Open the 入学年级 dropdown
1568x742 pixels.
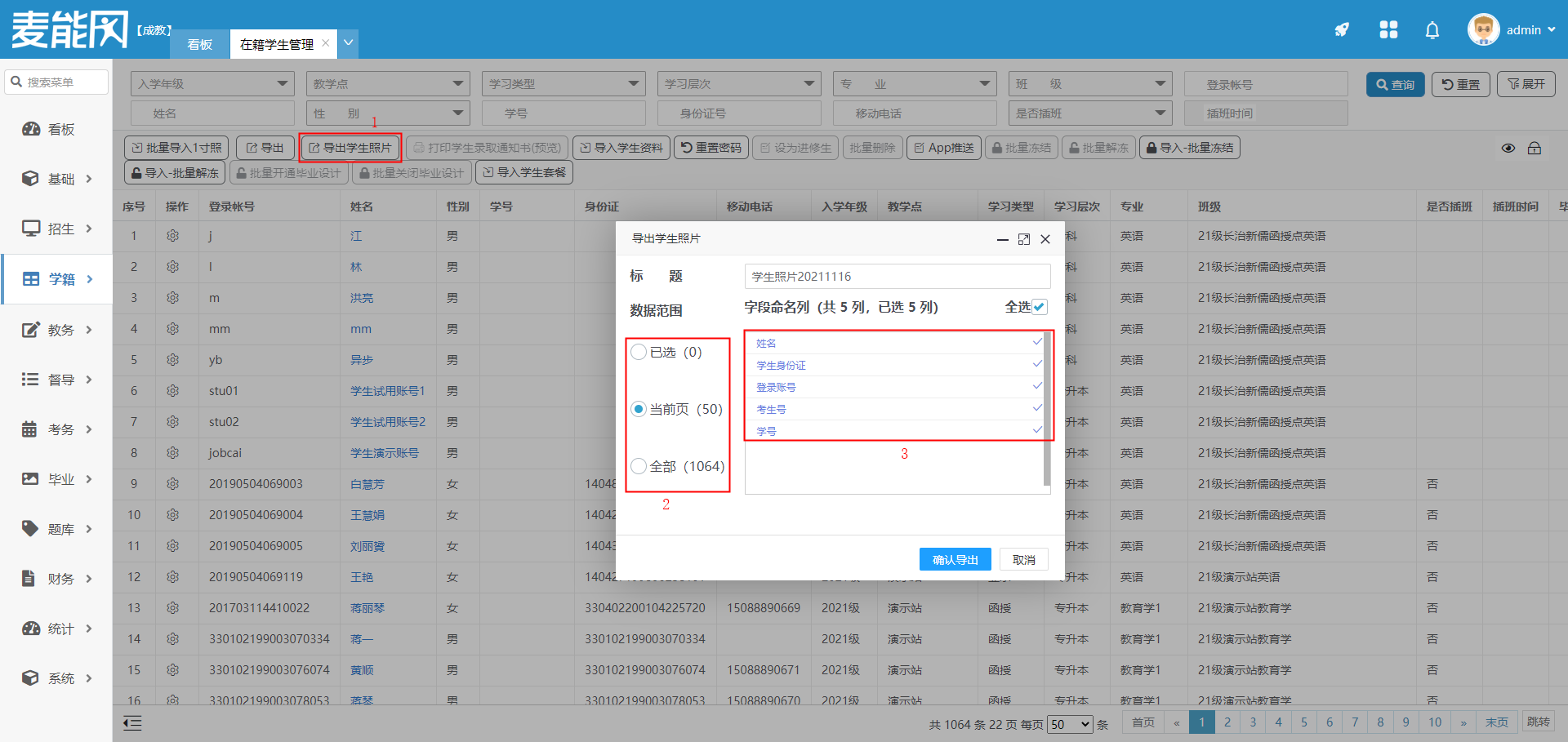(212, 84)
